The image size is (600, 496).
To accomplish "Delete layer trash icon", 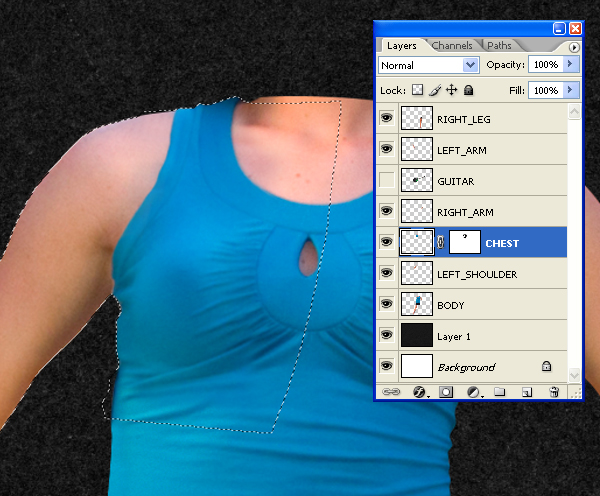I will pyautogui.click(x=554, y=392).
